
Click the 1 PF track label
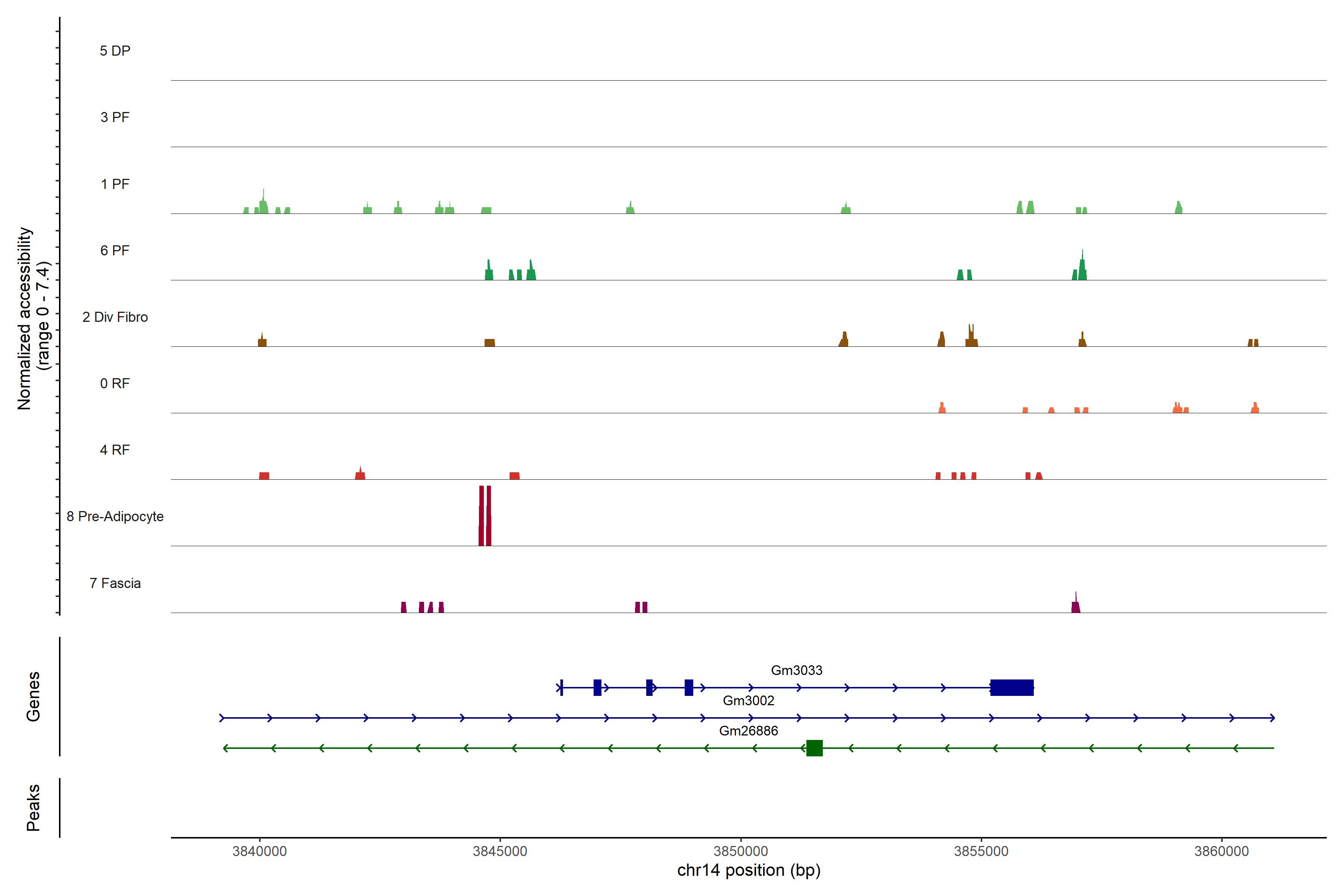(115, 184)
